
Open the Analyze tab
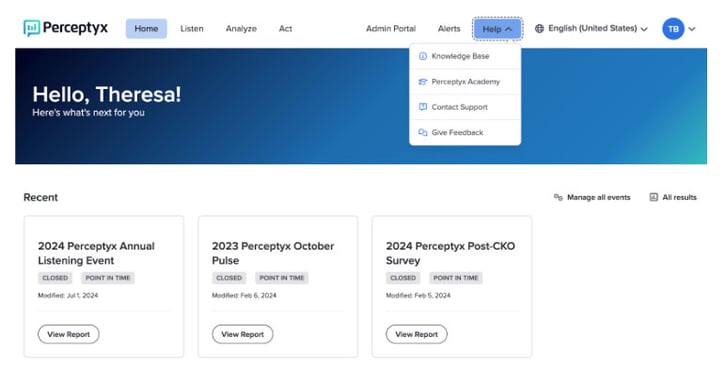tap(241, 29)
